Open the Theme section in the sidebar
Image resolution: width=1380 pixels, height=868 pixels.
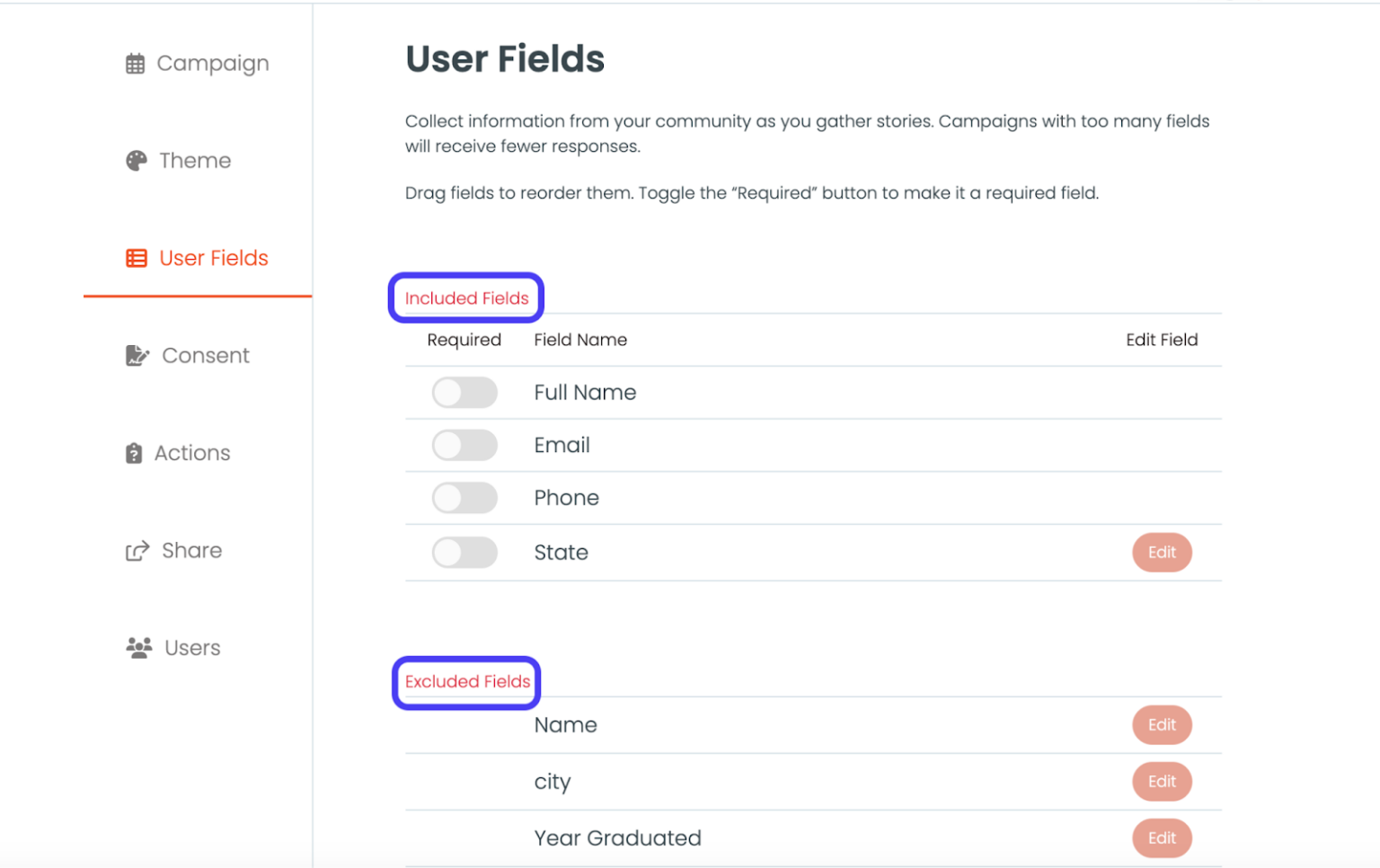194,160
